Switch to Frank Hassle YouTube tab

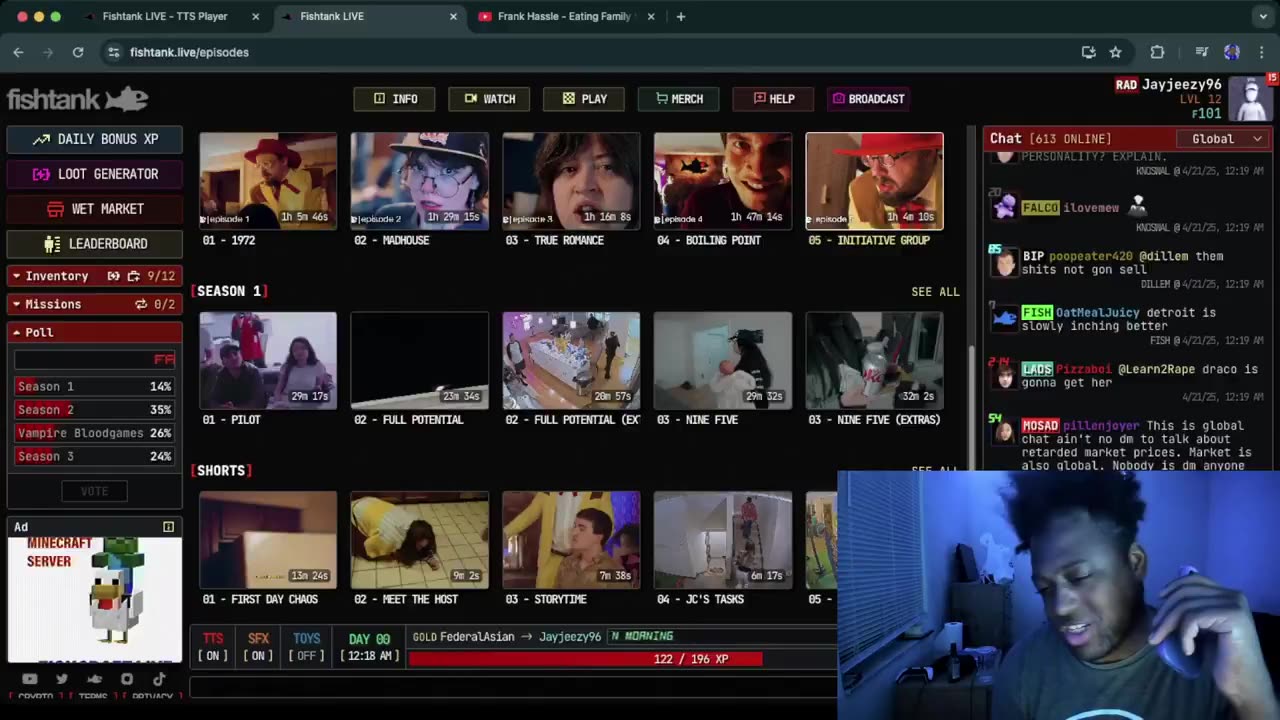pos(564,16)
